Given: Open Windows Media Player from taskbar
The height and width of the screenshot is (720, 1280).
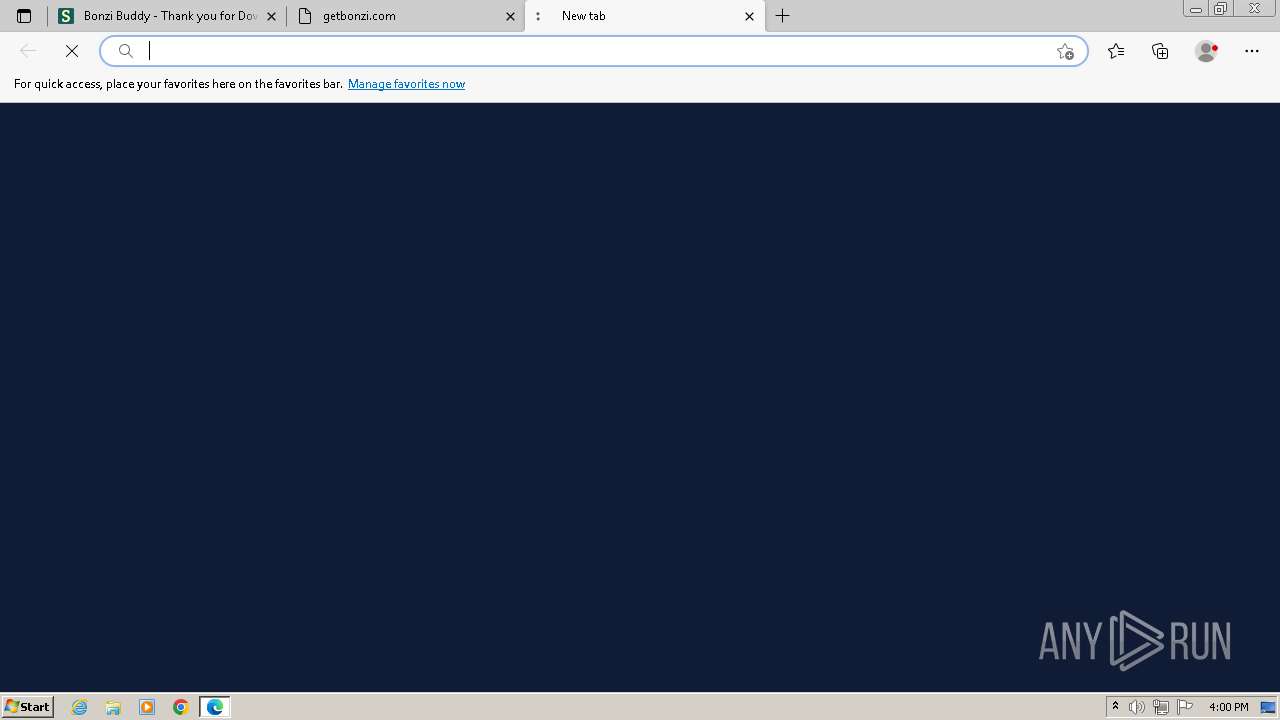Looking at the screenshot, I should tap(147, 707).
